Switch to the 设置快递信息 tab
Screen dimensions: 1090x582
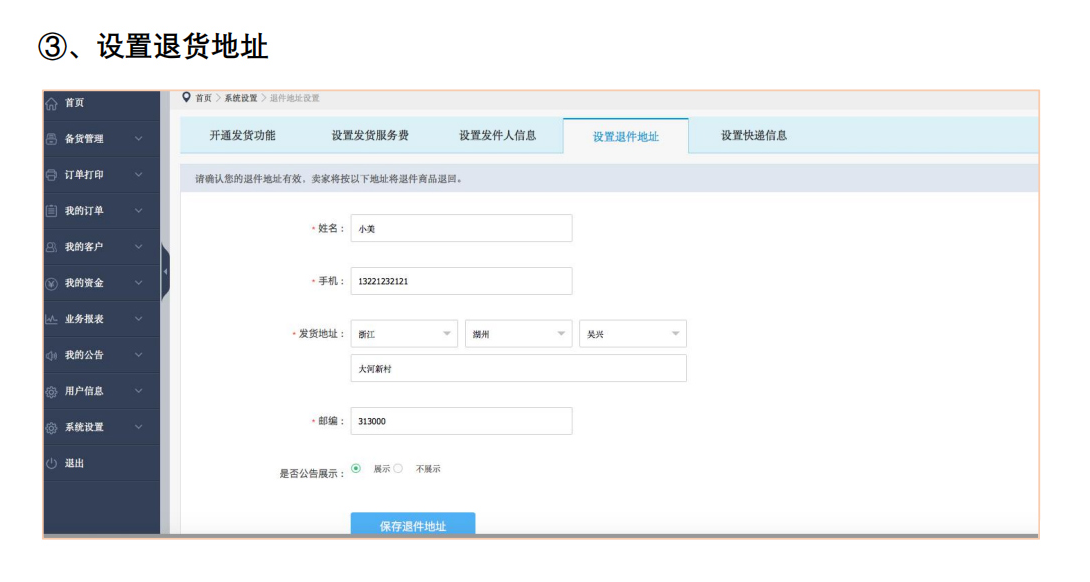[x=754, y=136]
